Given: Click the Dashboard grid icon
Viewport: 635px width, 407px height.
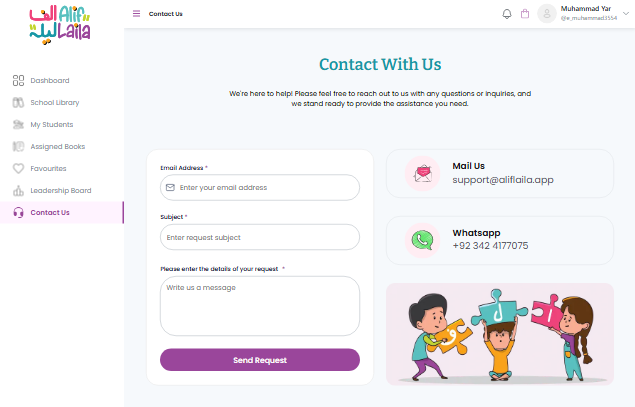Looking at the screenshot, I should [18, 81].
